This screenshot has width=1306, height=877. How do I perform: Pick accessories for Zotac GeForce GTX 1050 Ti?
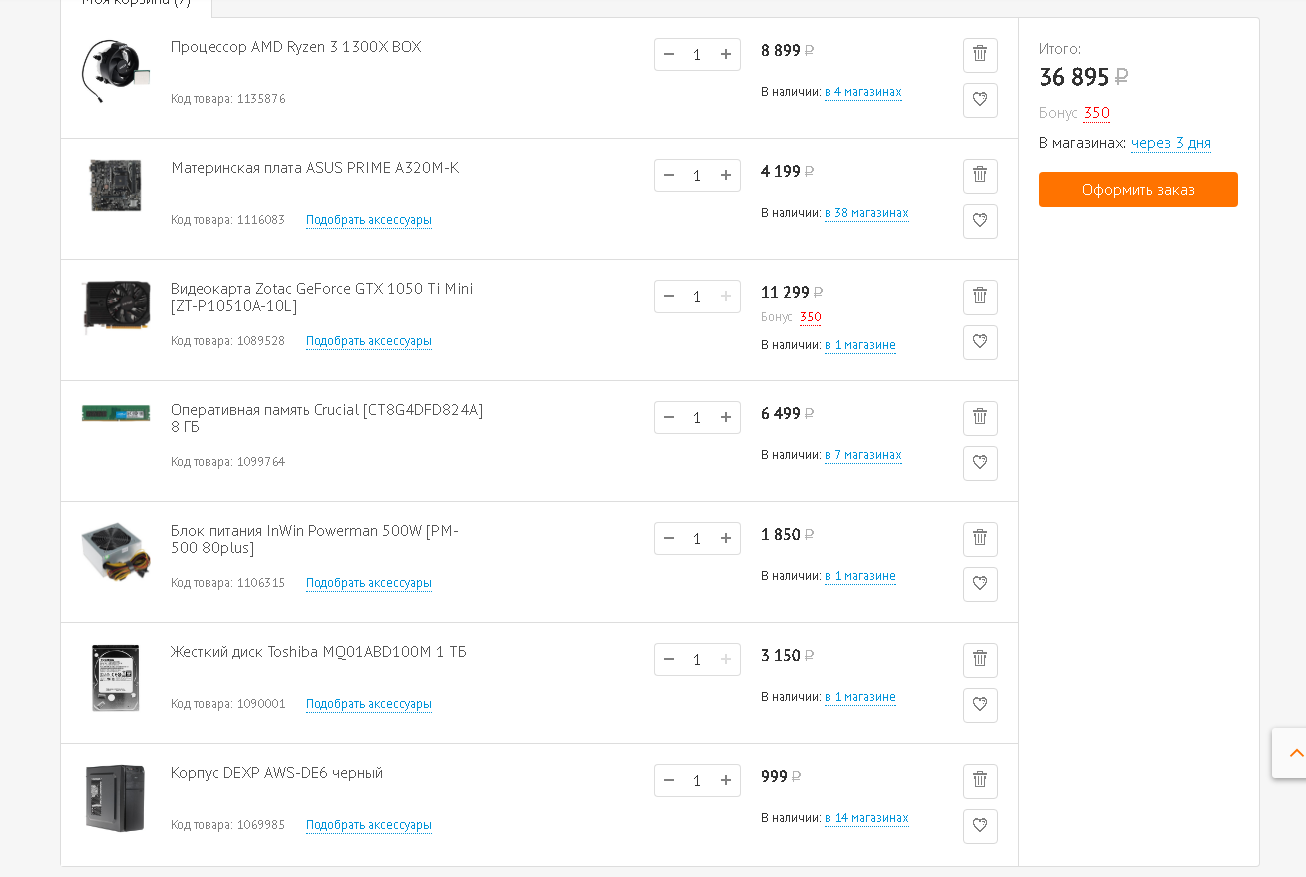[369, 341]
